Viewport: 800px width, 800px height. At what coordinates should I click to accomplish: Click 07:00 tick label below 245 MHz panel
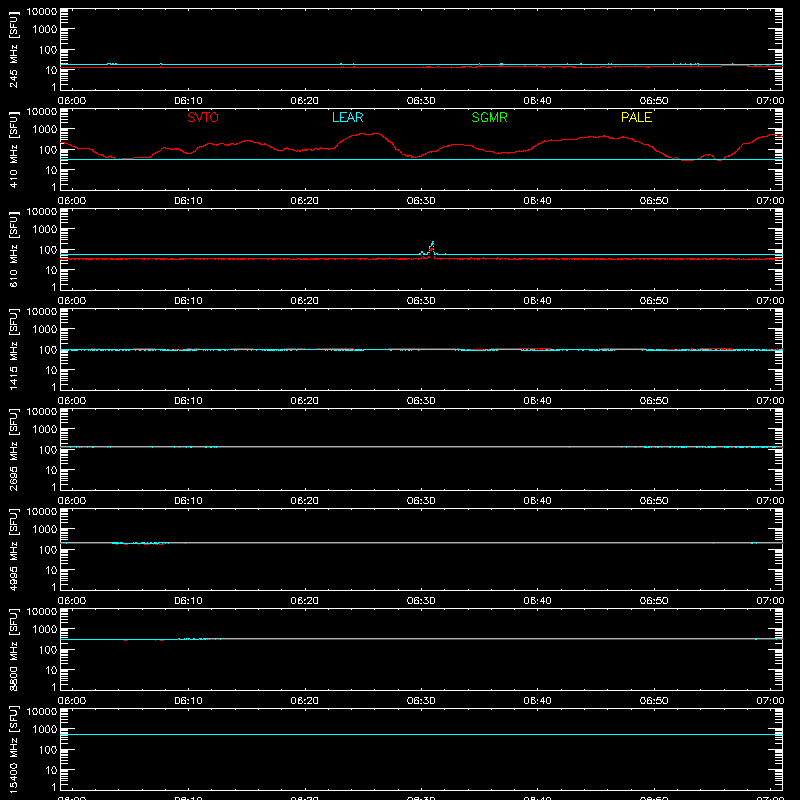[x=770, y=101]
